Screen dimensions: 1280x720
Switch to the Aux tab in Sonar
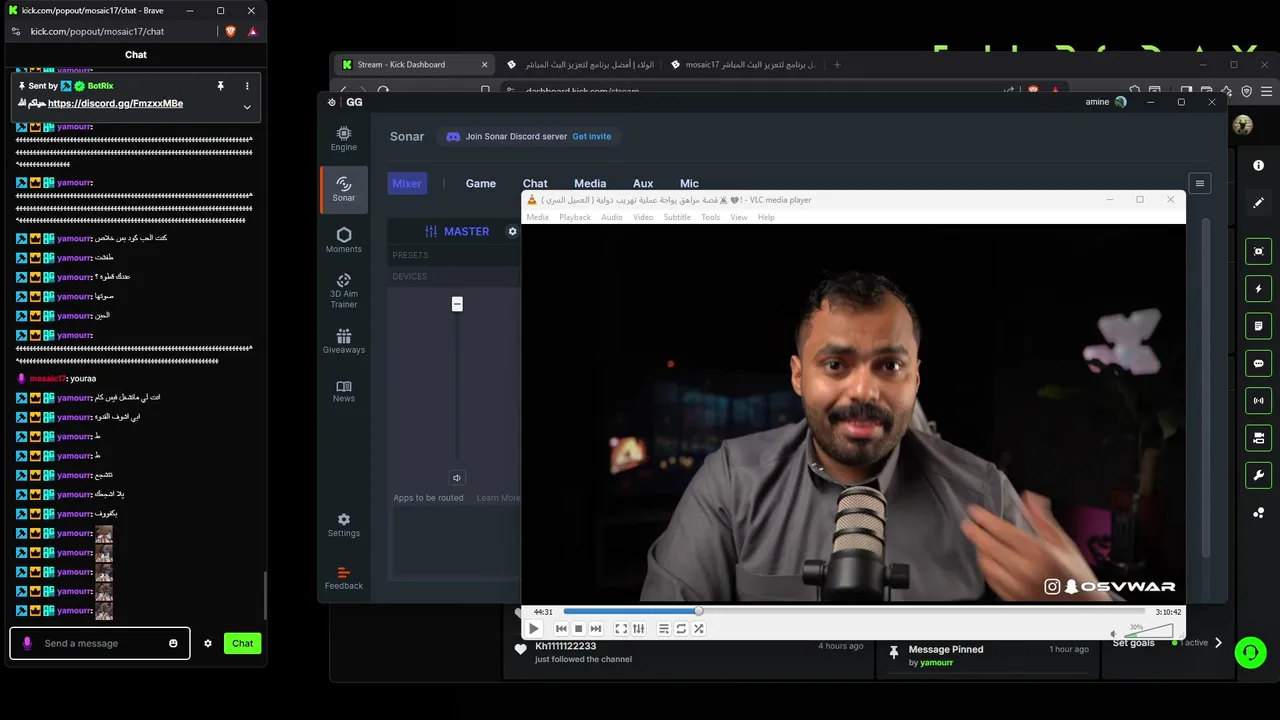(643, 183)
